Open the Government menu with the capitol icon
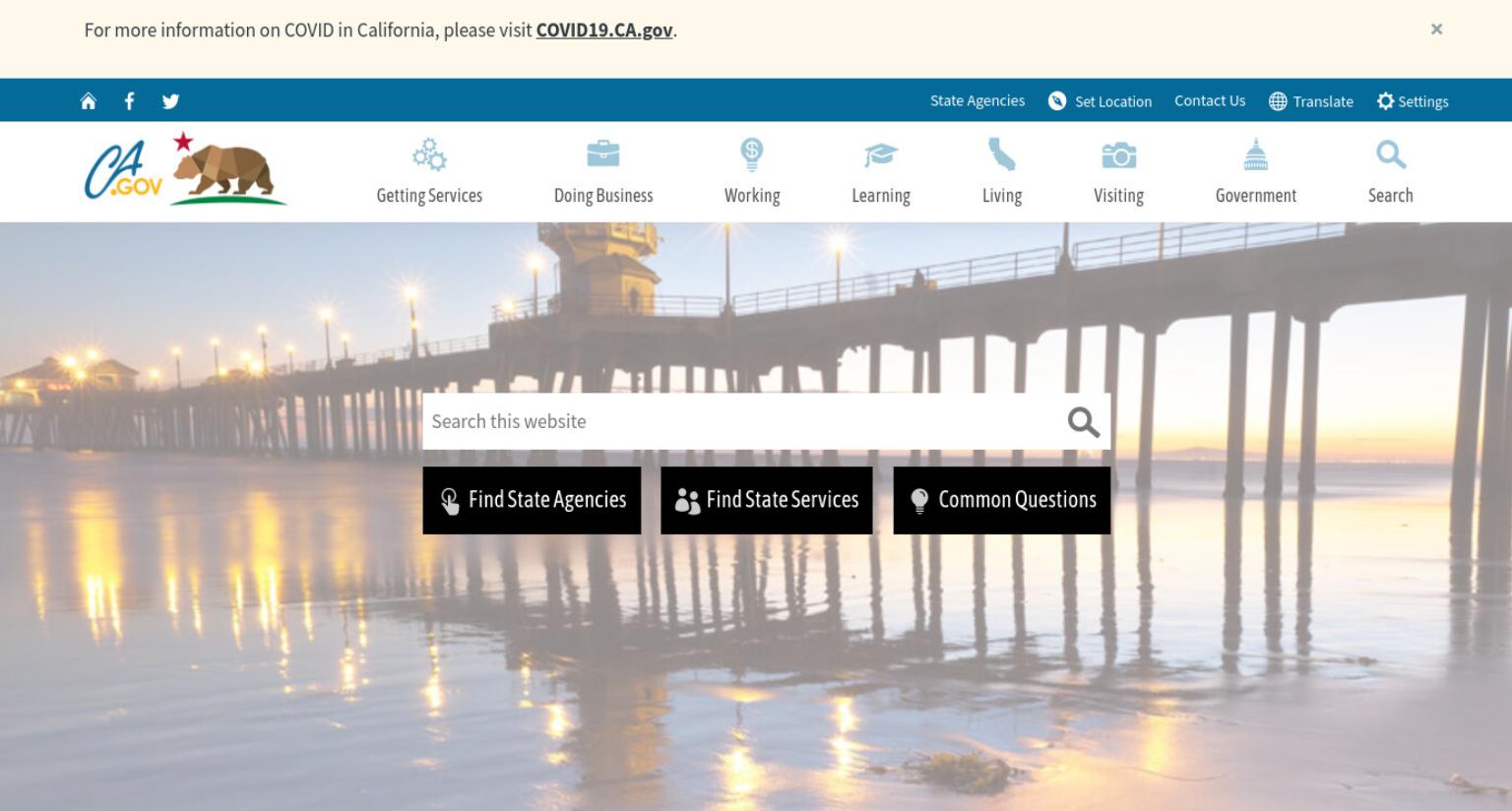Image resolution: width=1512 pixels, height=811 pixels. click(x=1256, y=171)
